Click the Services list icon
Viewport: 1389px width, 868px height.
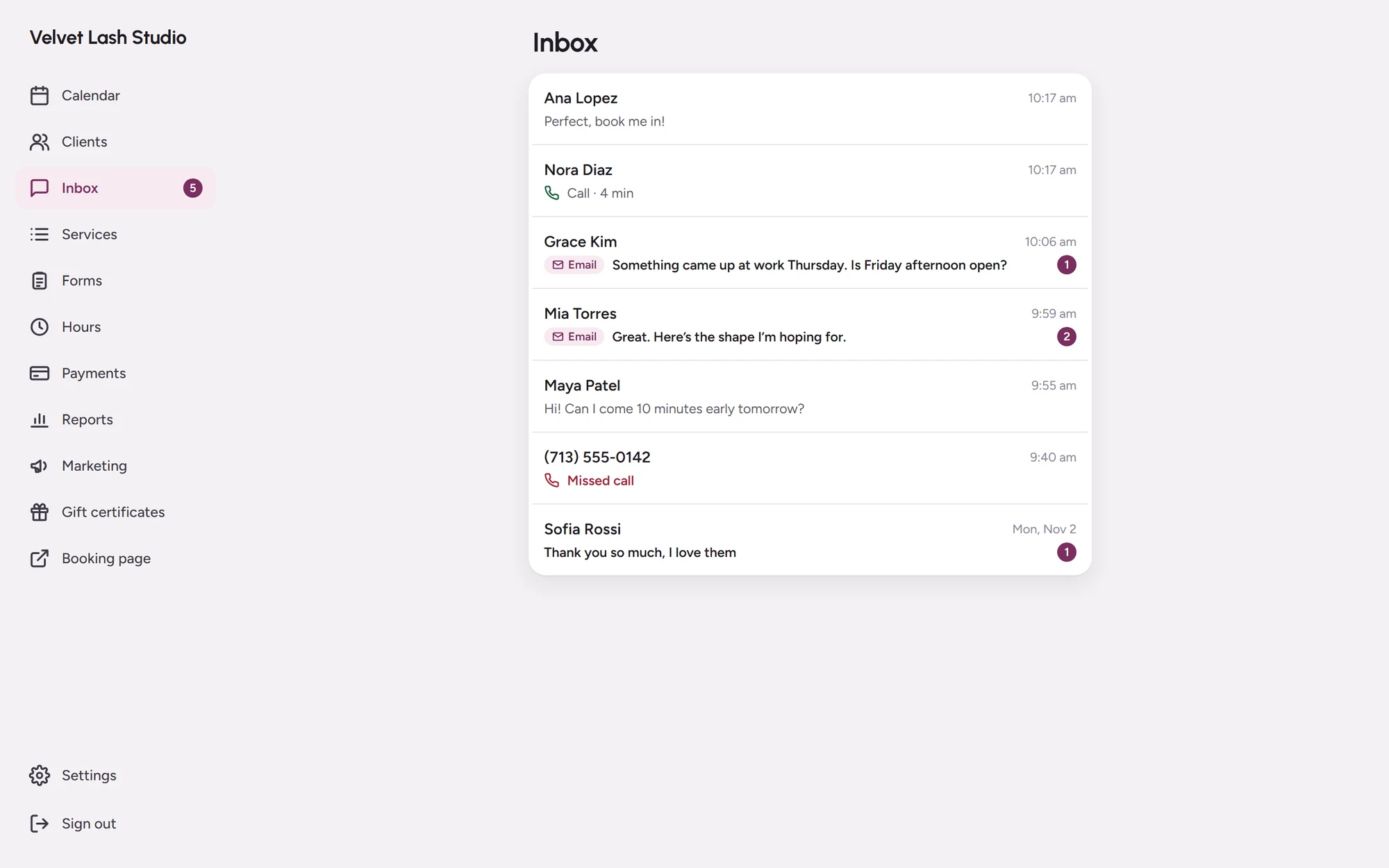[40, 235]
